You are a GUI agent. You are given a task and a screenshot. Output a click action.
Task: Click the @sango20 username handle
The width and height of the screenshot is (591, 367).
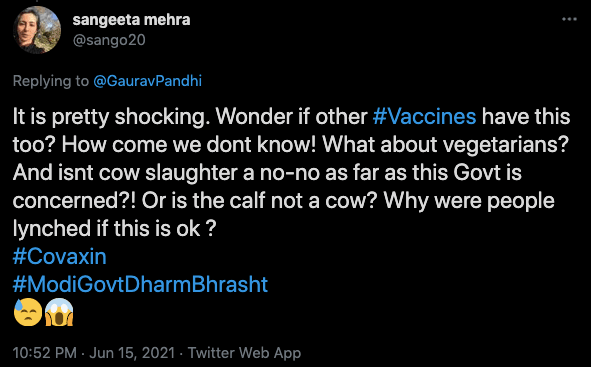tap(109, 40)
